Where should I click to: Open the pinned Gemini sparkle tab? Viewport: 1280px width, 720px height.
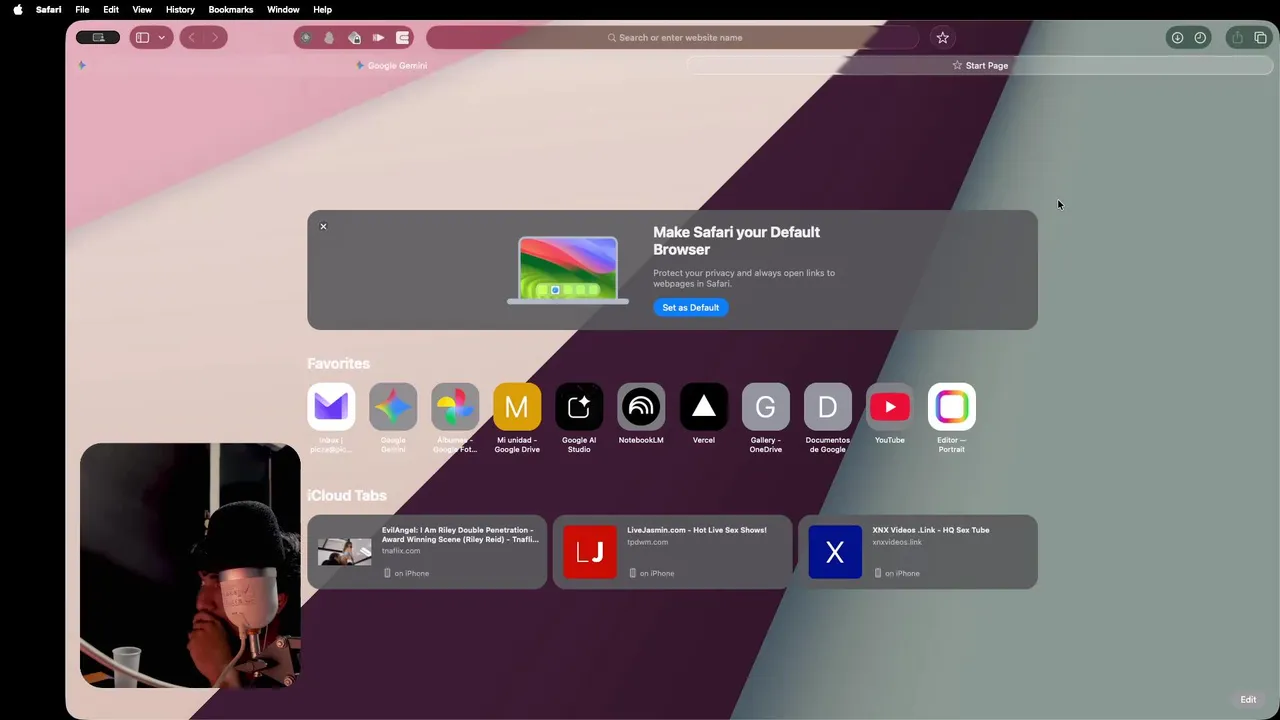click(x=82, y=66)
